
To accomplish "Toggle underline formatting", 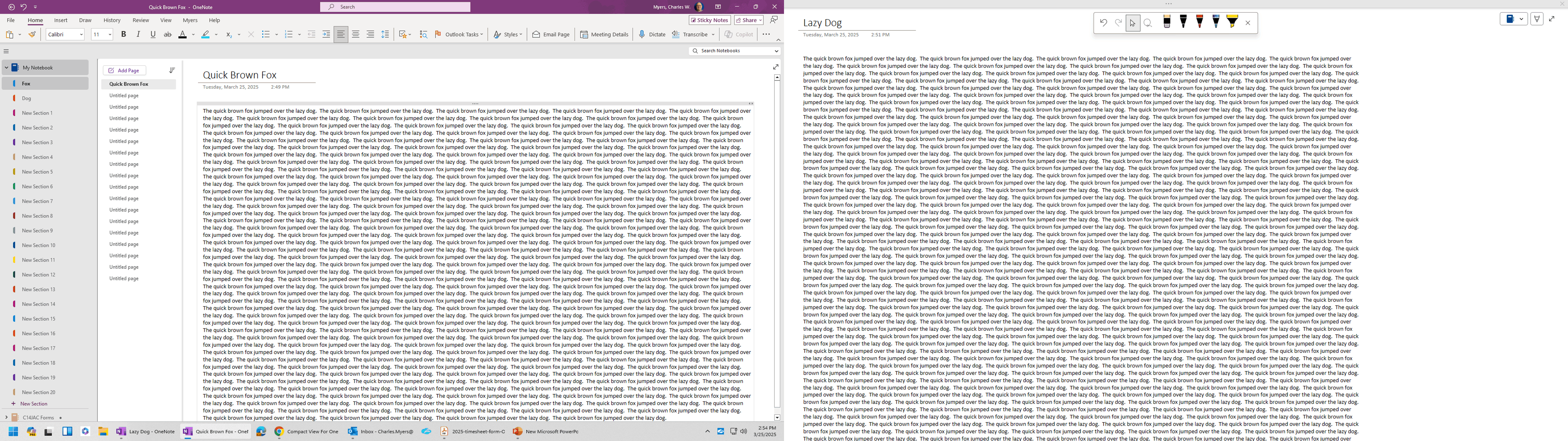I will pos(153,35).
